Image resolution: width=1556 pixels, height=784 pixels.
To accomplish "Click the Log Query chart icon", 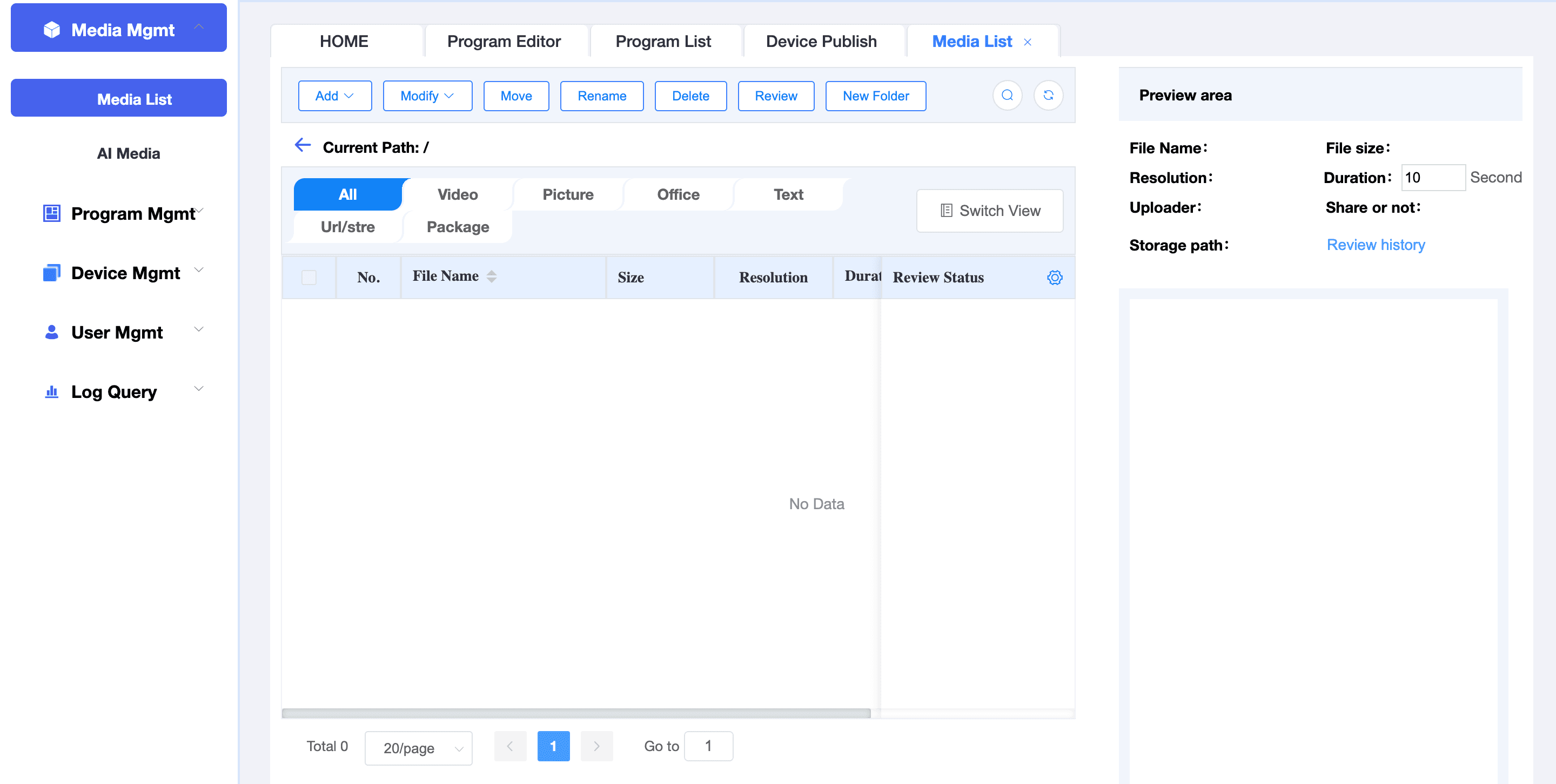I will tap(52, 391).
